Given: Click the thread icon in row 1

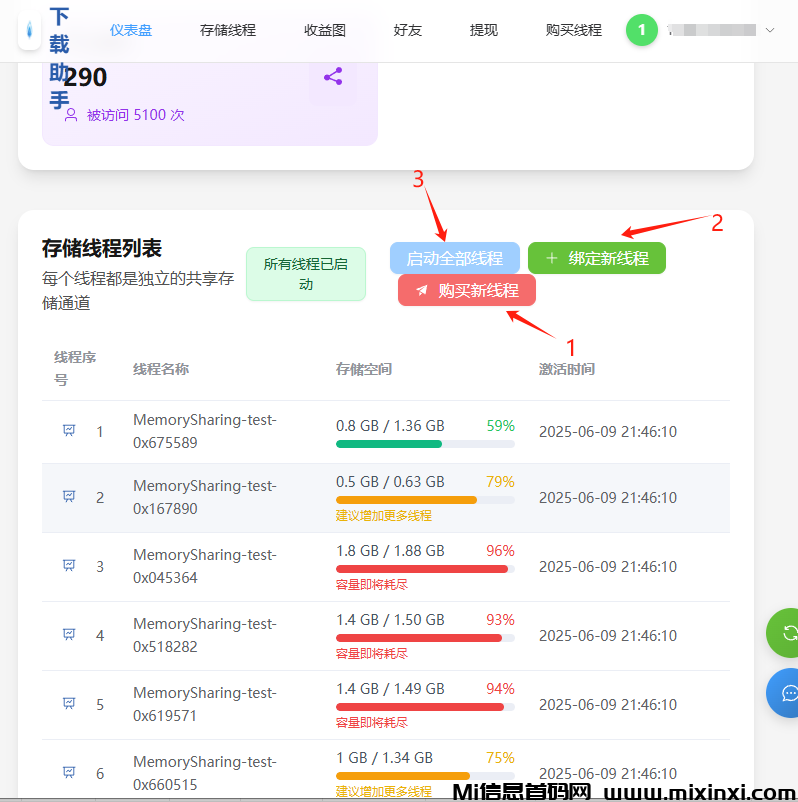Looking at the screenshot, I should (x=69, y=431).
